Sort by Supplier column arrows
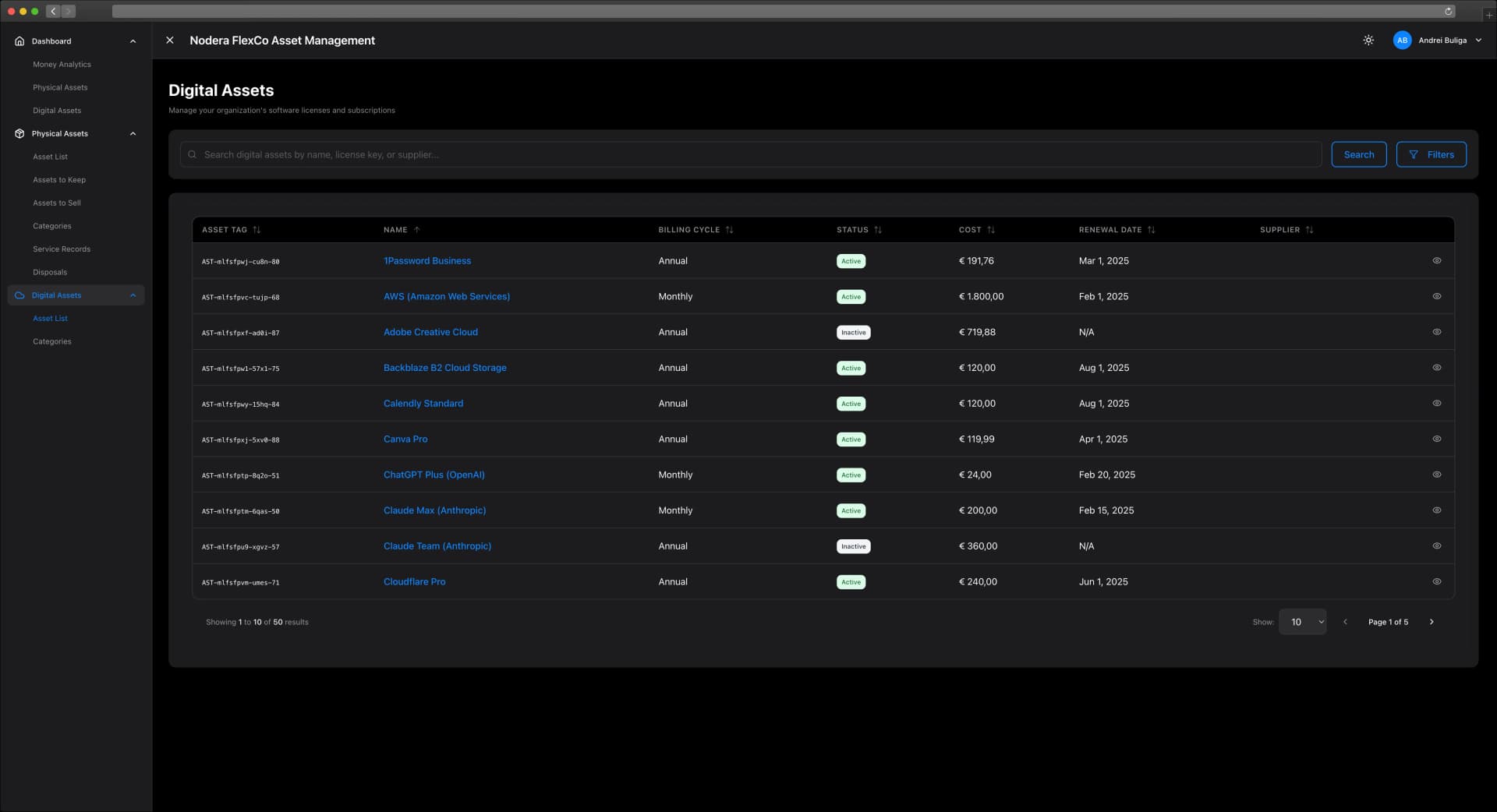 point(1309,230)
